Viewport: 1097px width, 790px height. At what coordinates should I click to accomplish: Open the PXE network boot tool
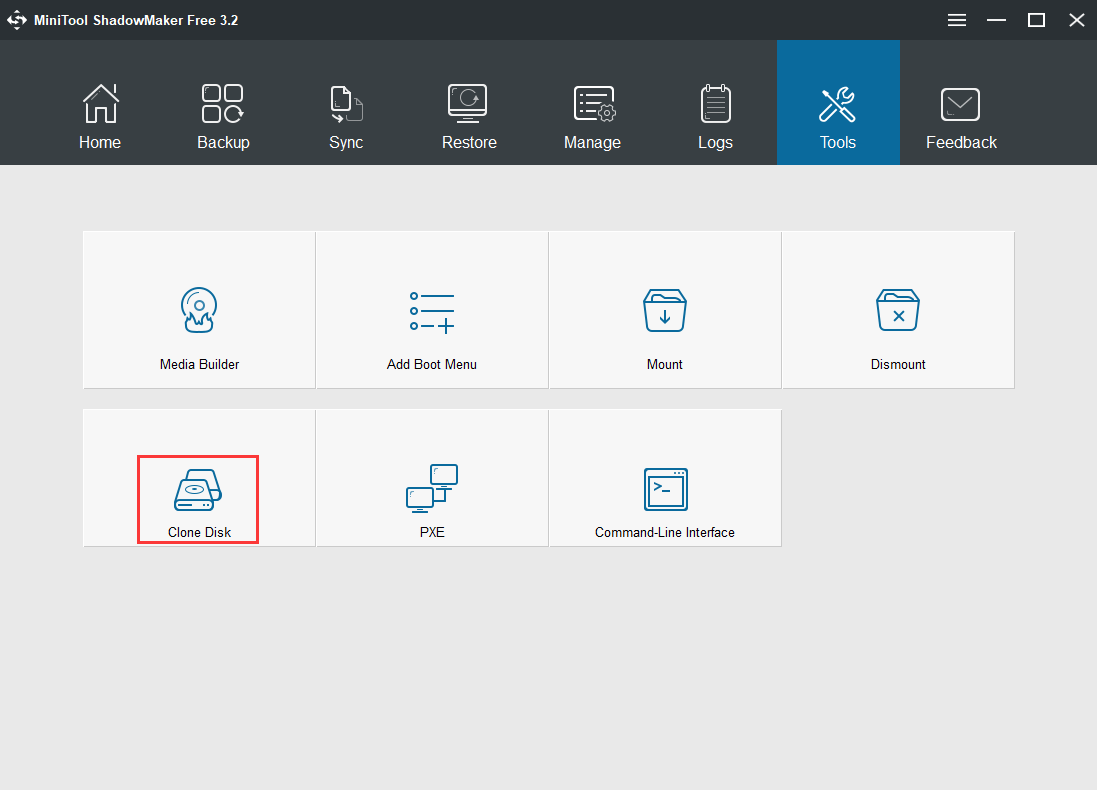(x=432, y=478)
